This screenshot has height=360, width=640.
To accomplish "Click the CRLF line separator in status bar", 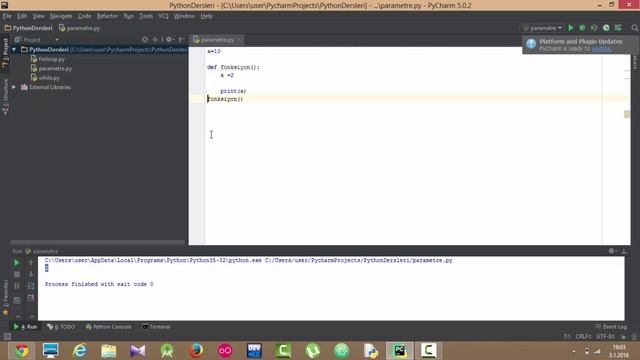I will pyautogui.click(x=584, y=336).
